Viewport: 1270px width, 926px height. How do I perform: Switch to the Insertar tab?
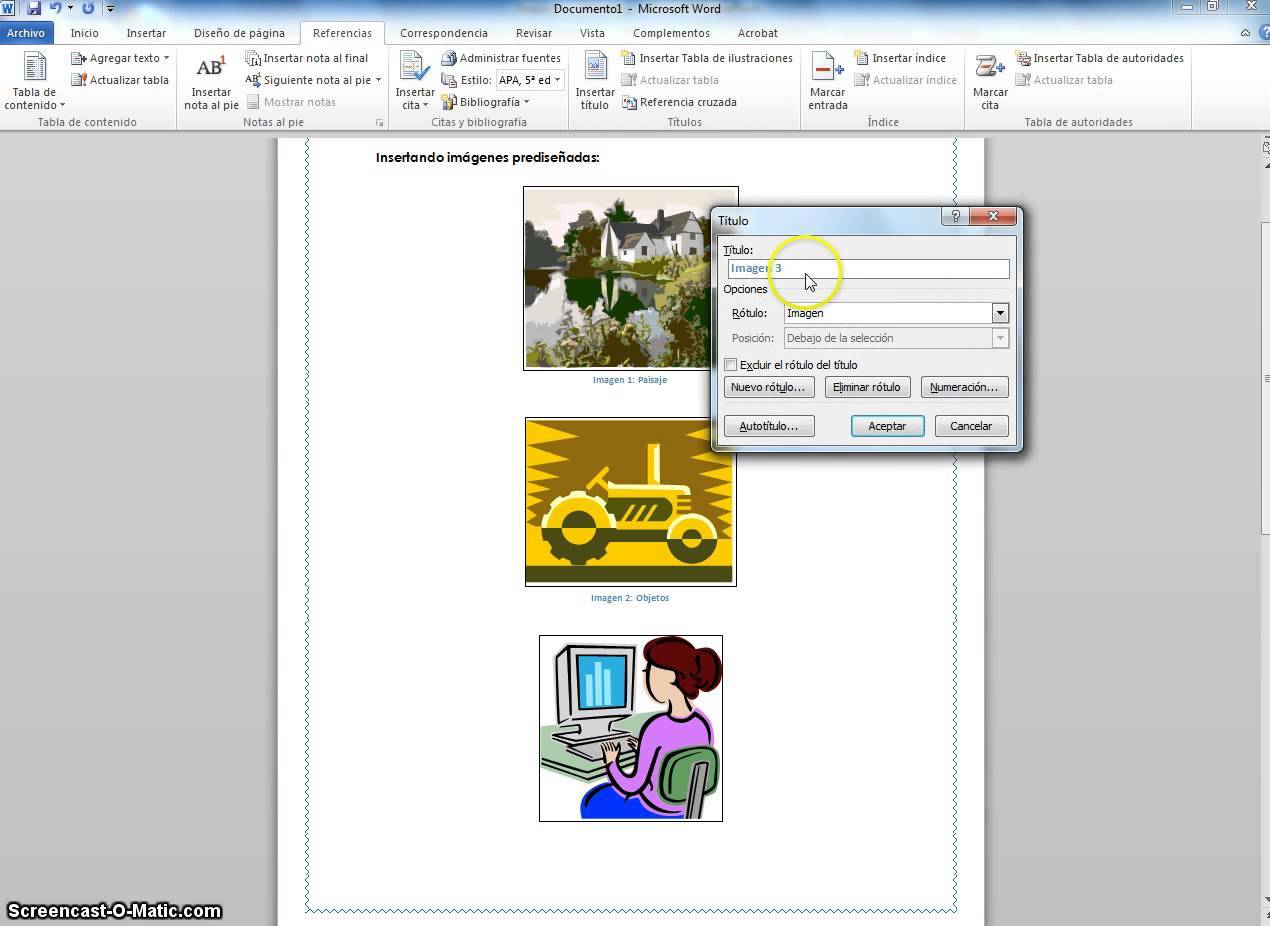pyautogui.click(x=146, y=33)
